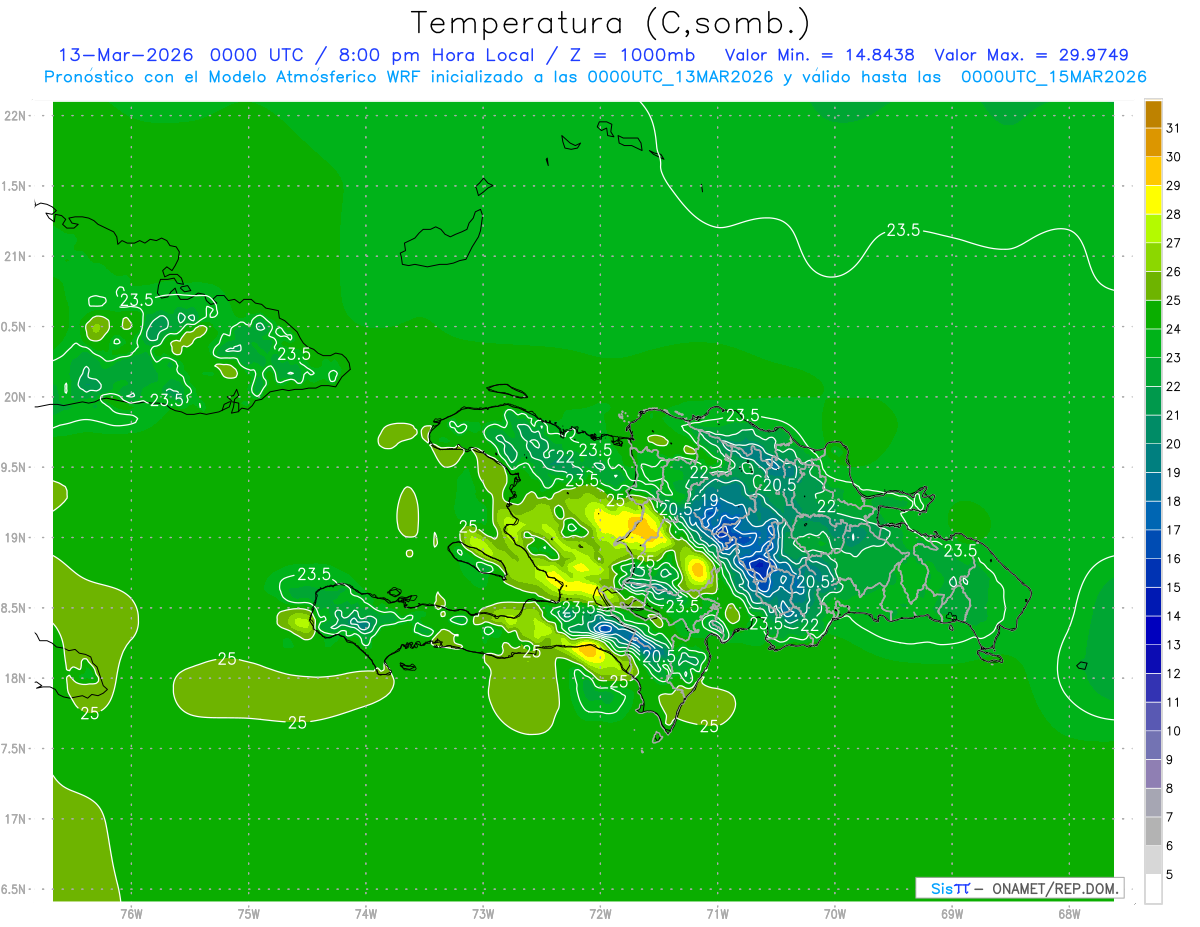Click the '18' value on the color scale

click(x=1173, y=502)
